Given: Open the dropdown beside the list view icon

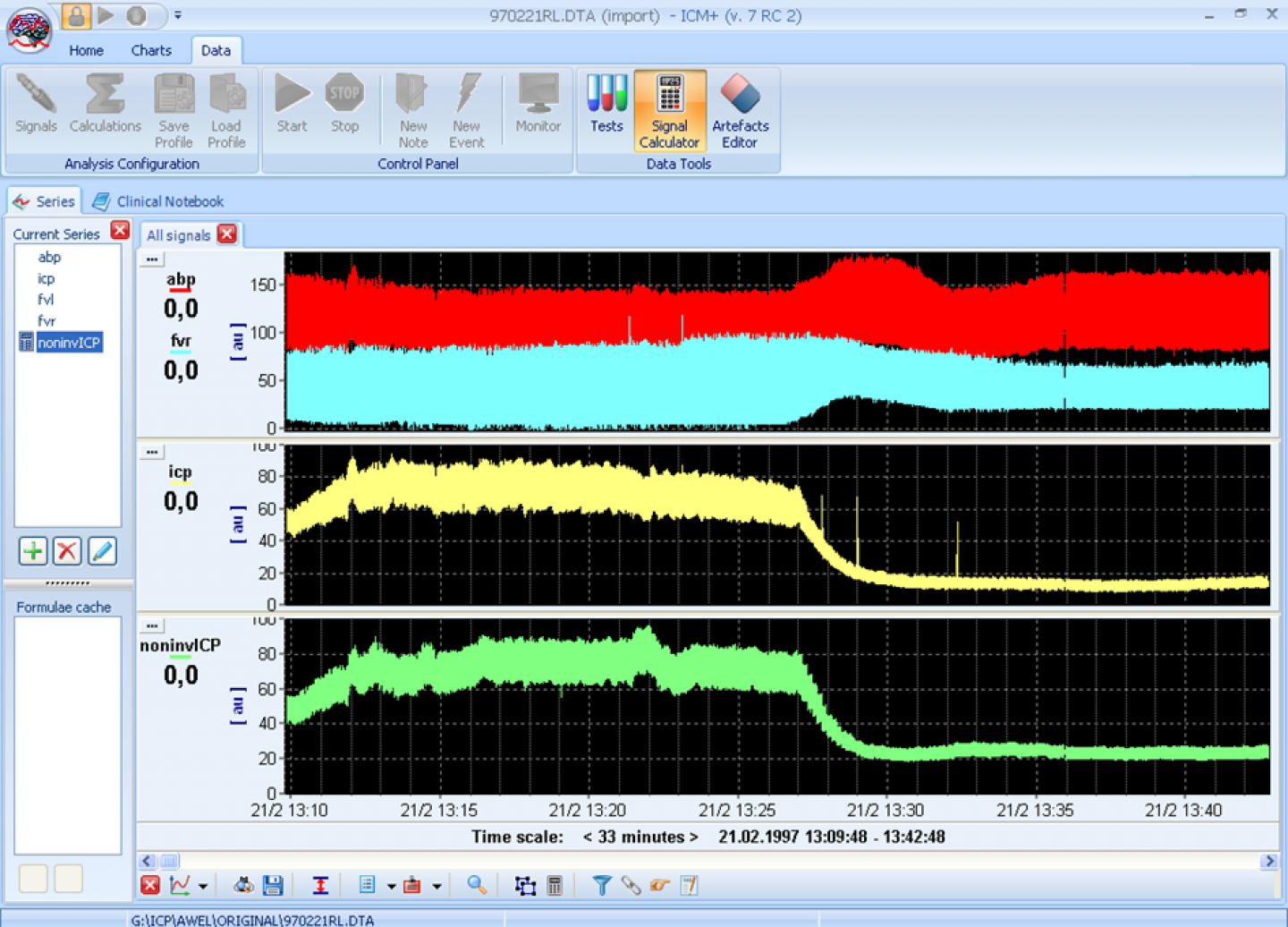Looking at the screenshot, I should [391, 885].
